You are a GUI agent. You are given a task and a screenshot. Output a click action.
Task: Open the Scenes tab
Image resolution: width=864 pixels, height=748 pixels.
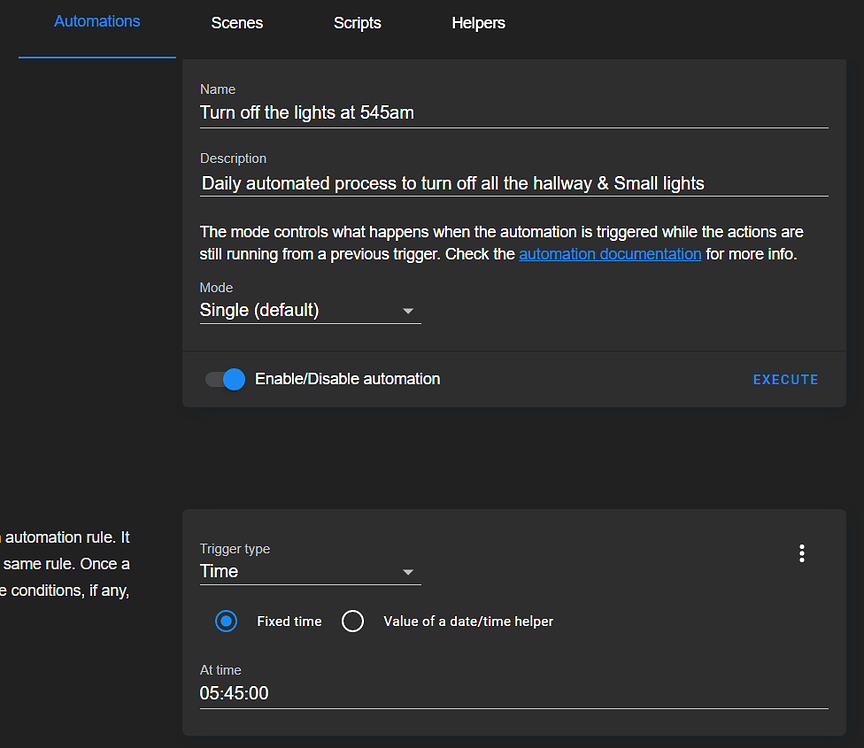[x=237, y=23]
